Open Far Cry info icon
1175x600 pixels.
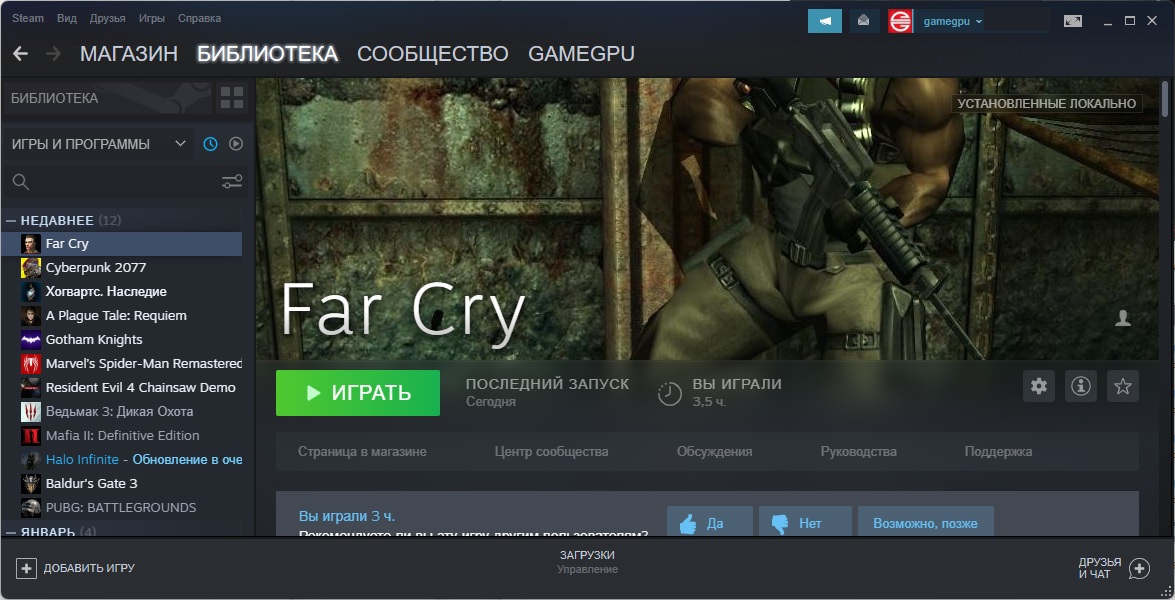pos(1081,386)
